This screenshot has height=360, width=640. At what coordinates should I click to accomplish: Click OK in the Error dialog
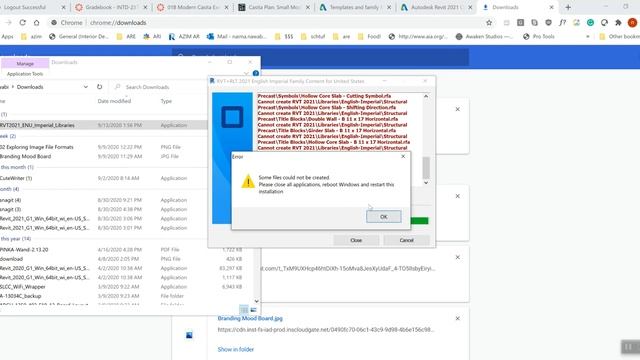pos(383,217)
